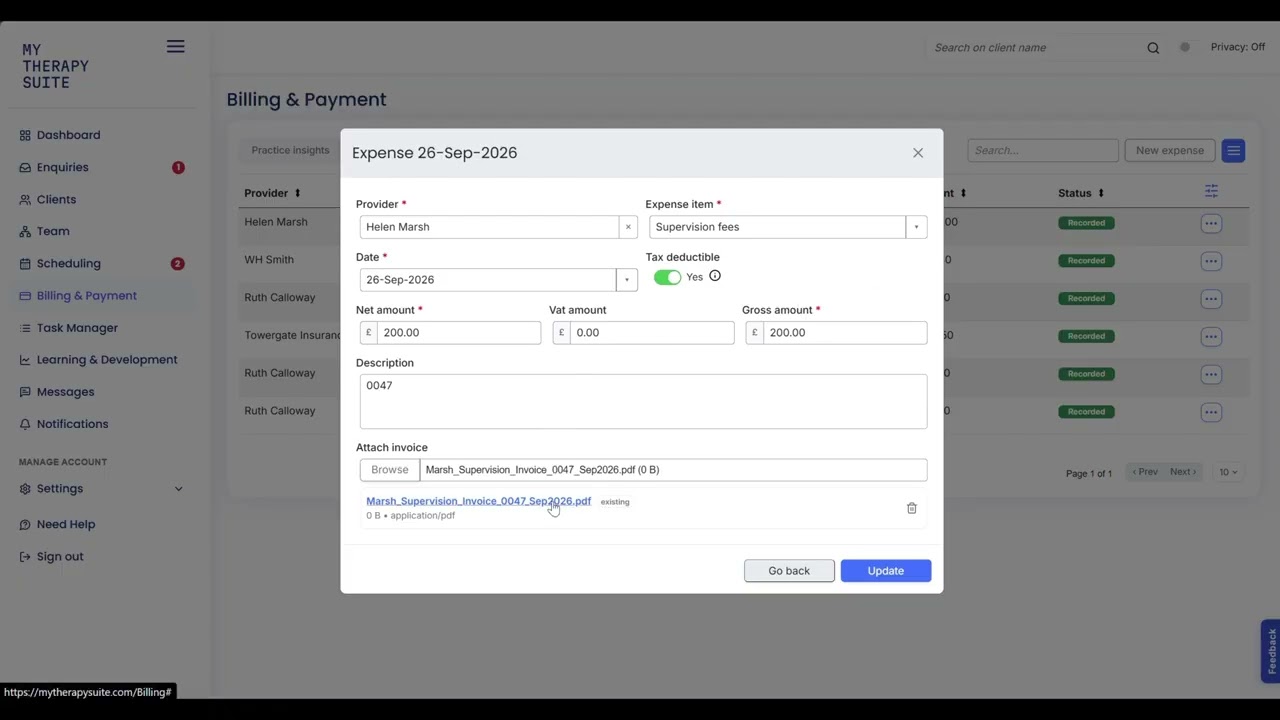Open the tax deductible info icon
1280x720 pixels.
point(715,276)
